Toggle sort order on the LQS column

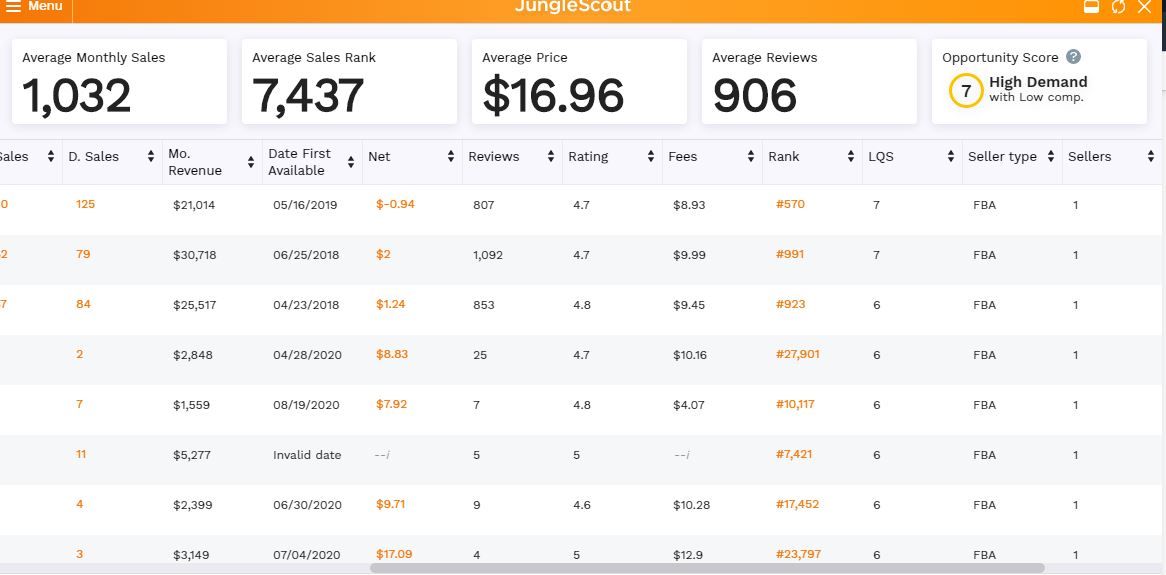(x=951, y=157)
